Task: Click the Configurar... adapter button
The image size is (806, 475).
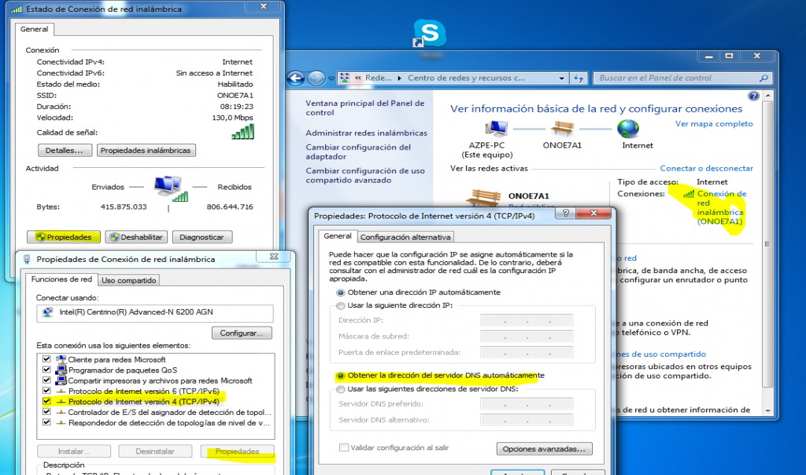Action: point(242,333)
